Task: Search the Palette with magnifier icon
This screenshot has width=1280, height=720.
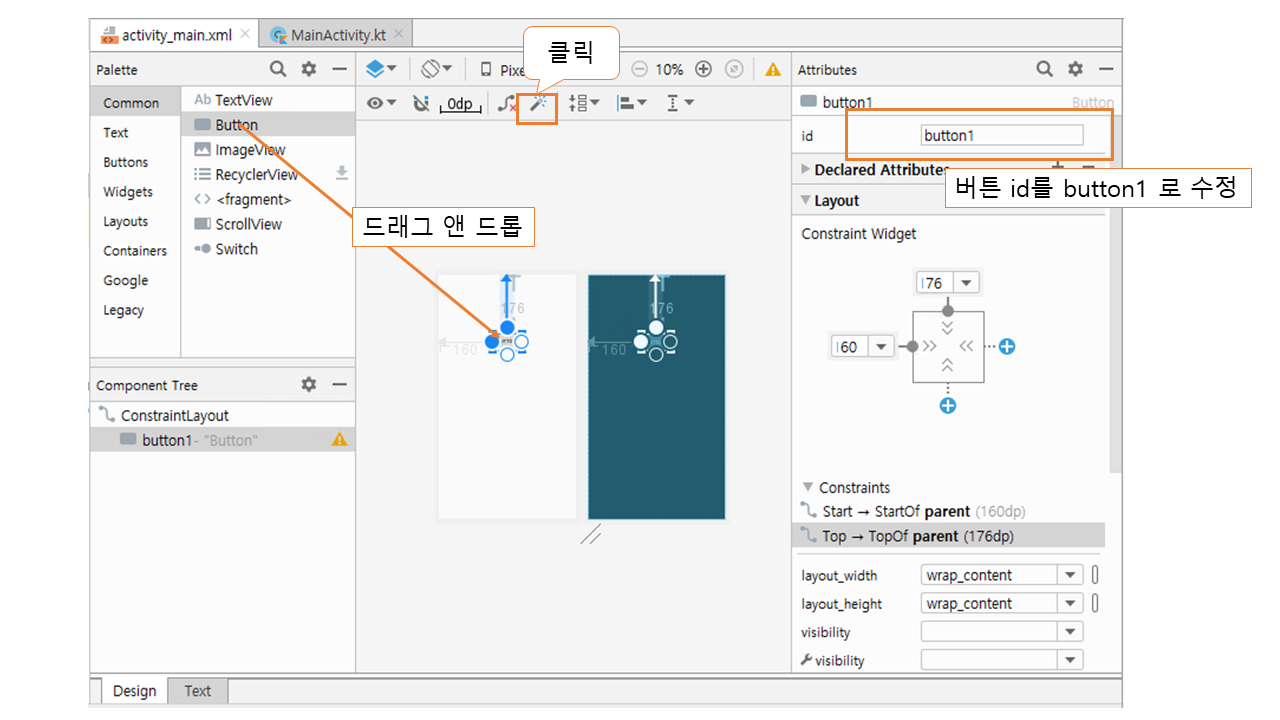Action: tap(278, 70)
